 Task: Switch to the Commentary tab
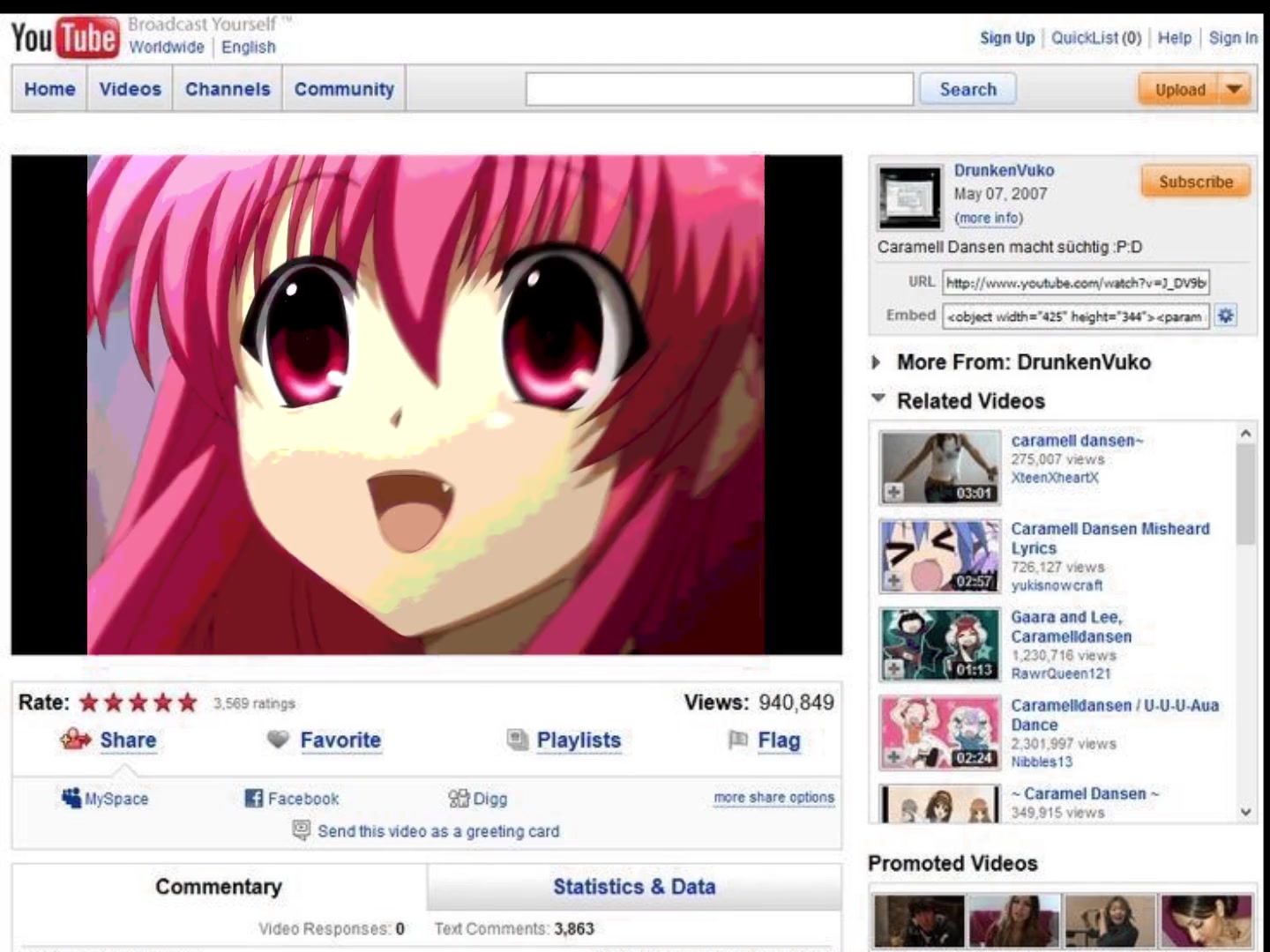pos(219,887)
